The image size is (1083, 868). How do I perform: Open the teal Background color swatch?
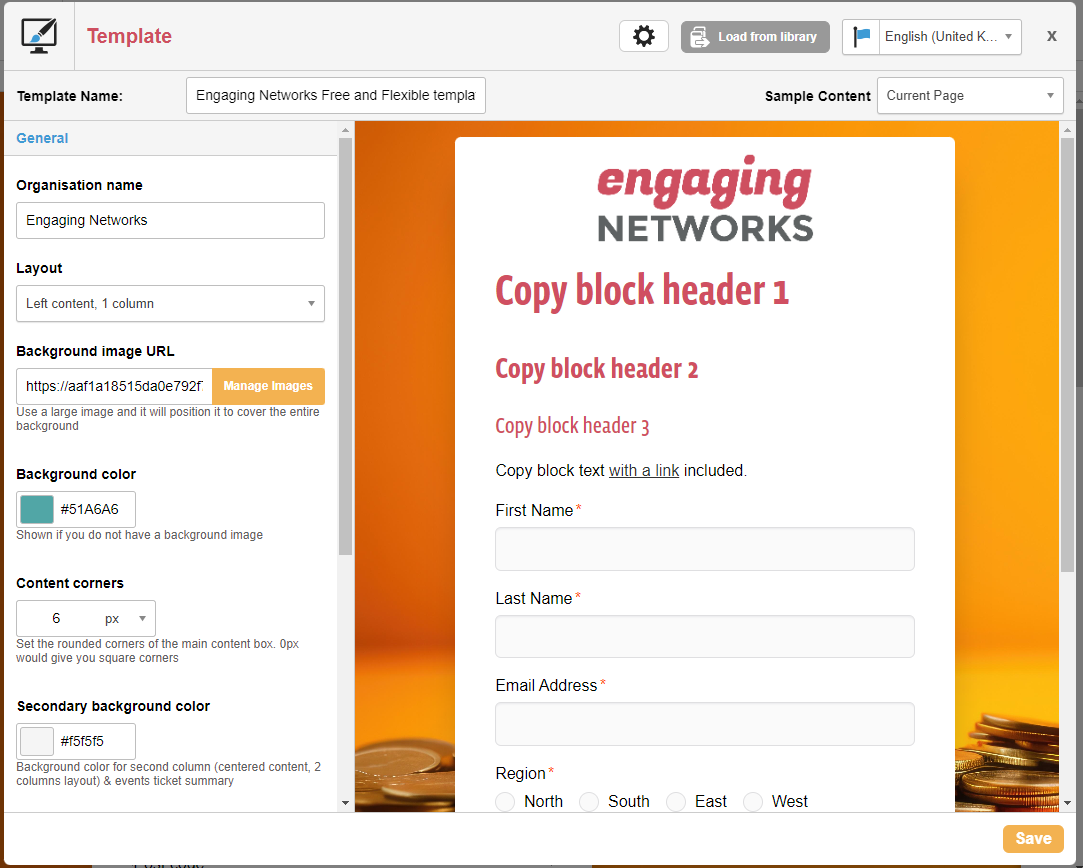click(37, 509)
